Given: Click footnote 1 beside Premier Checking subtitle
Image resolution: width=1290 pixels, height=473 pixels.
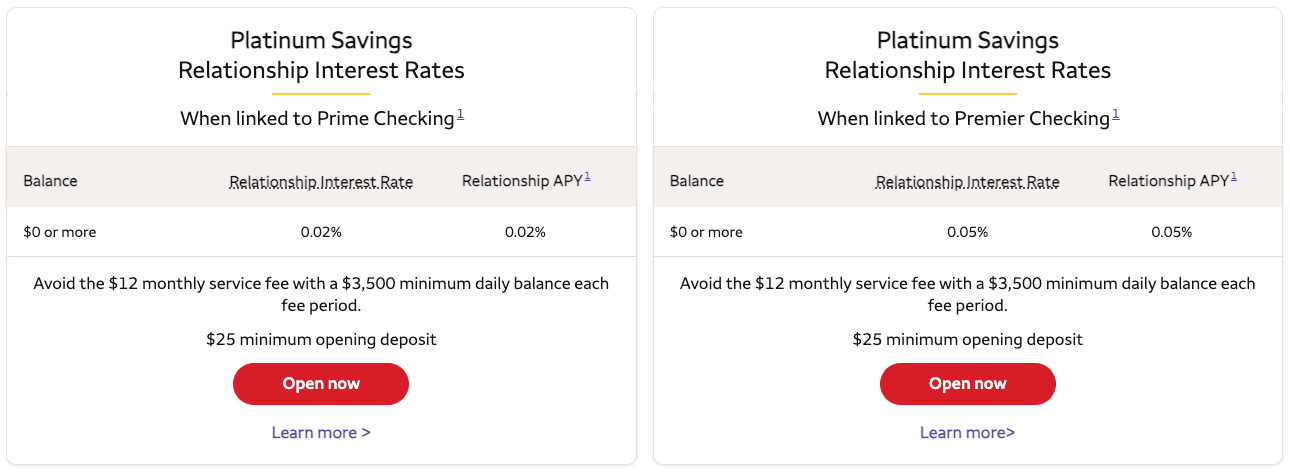Looking at the screenshot, I should [x=1115, y=115].
